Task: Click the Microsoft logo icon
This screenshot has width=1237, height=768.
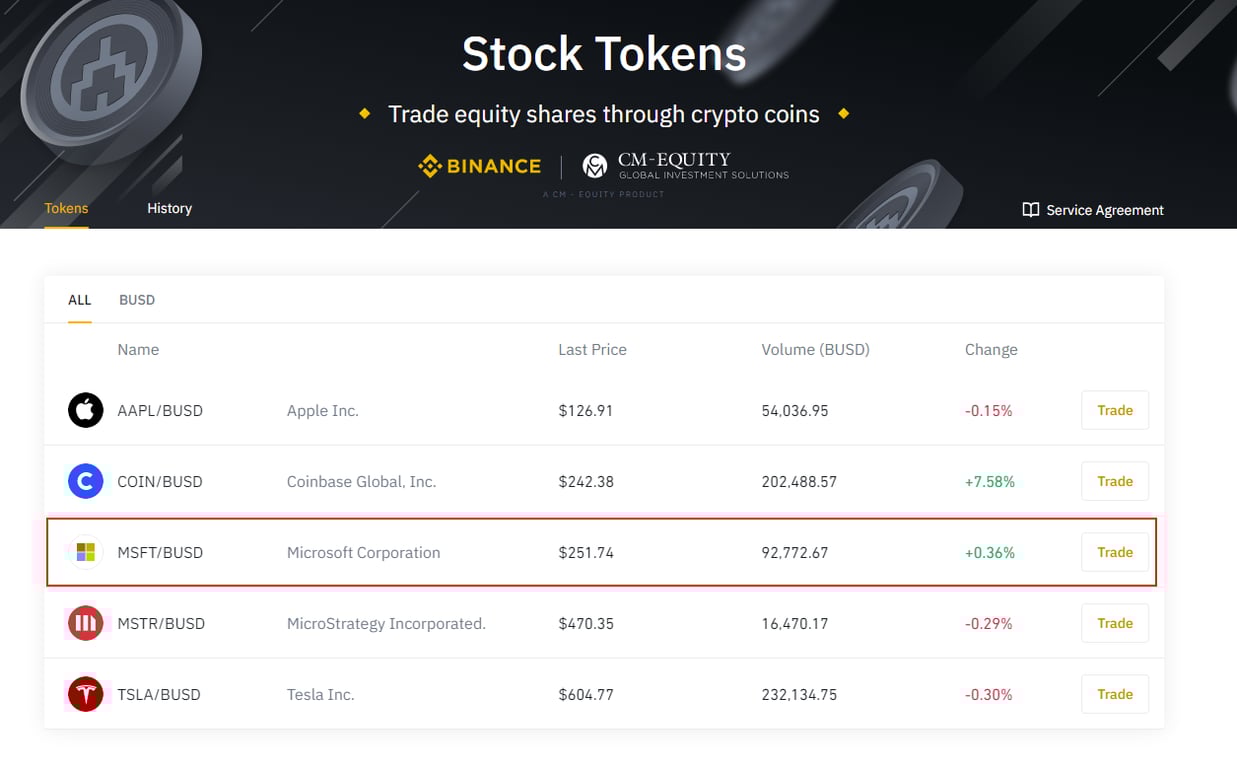Action: point(85,552)
